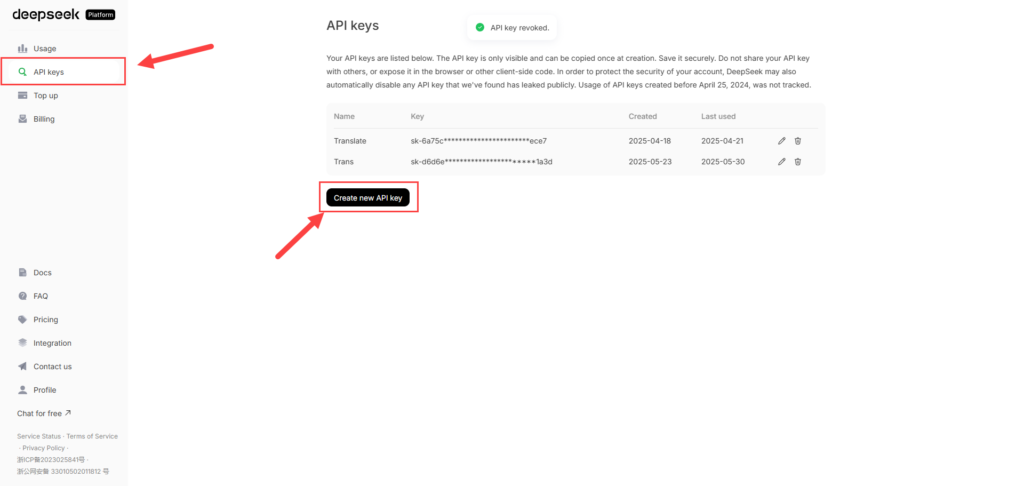The width and height of the screenshot is (1024, 486).
Task: Click the API keys page heading
Action: (353, 26)
